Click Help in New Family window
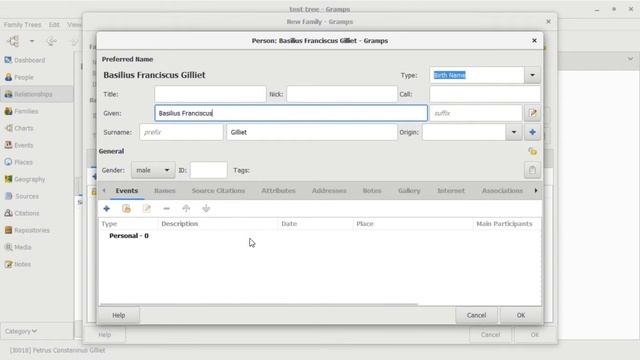640x360 pixels. [104, 335]
